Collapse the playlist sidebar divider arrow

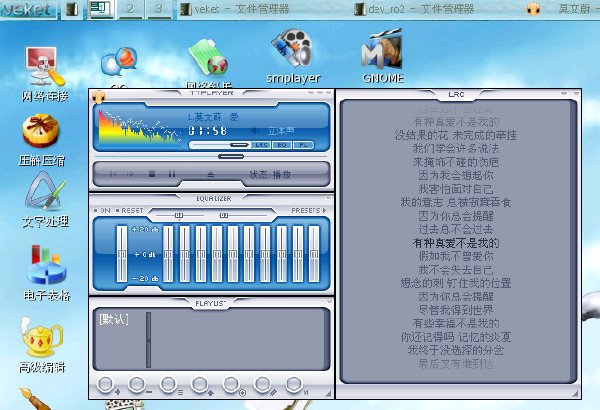click(x=148, y=340)
